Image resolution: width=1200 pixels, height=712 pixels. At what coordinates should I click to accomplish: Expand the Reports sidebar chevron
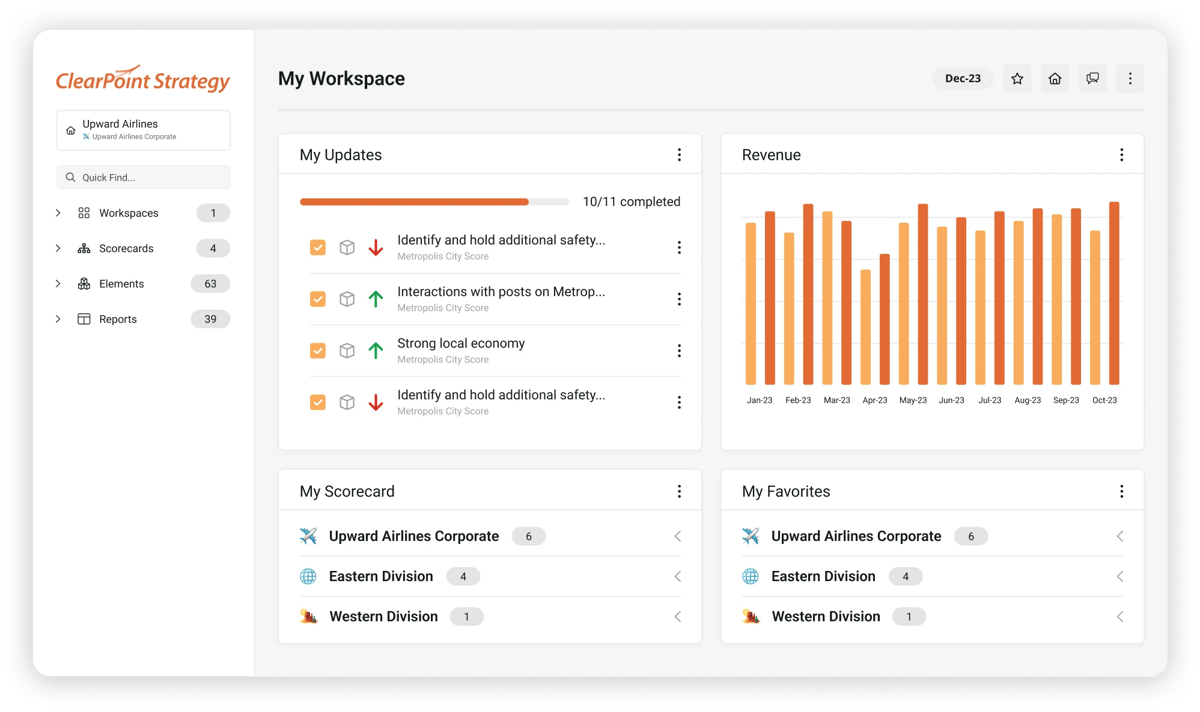coord(58,319)
